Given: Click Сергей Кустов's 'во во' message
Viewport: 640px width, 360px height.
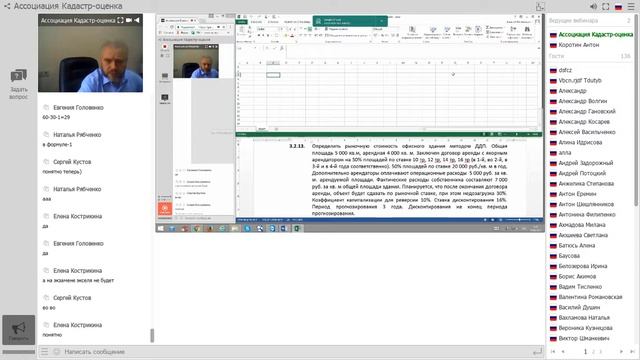Looking at the screenshot, I should (49, 308).
